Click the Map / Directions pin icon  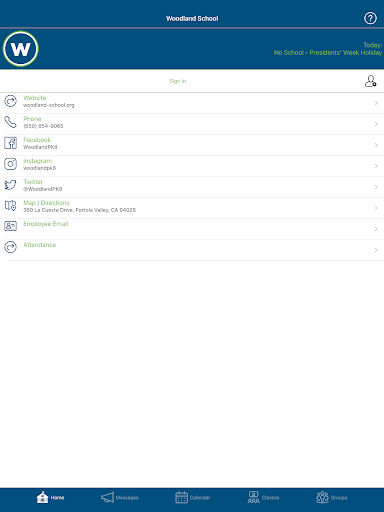point(10,206)
